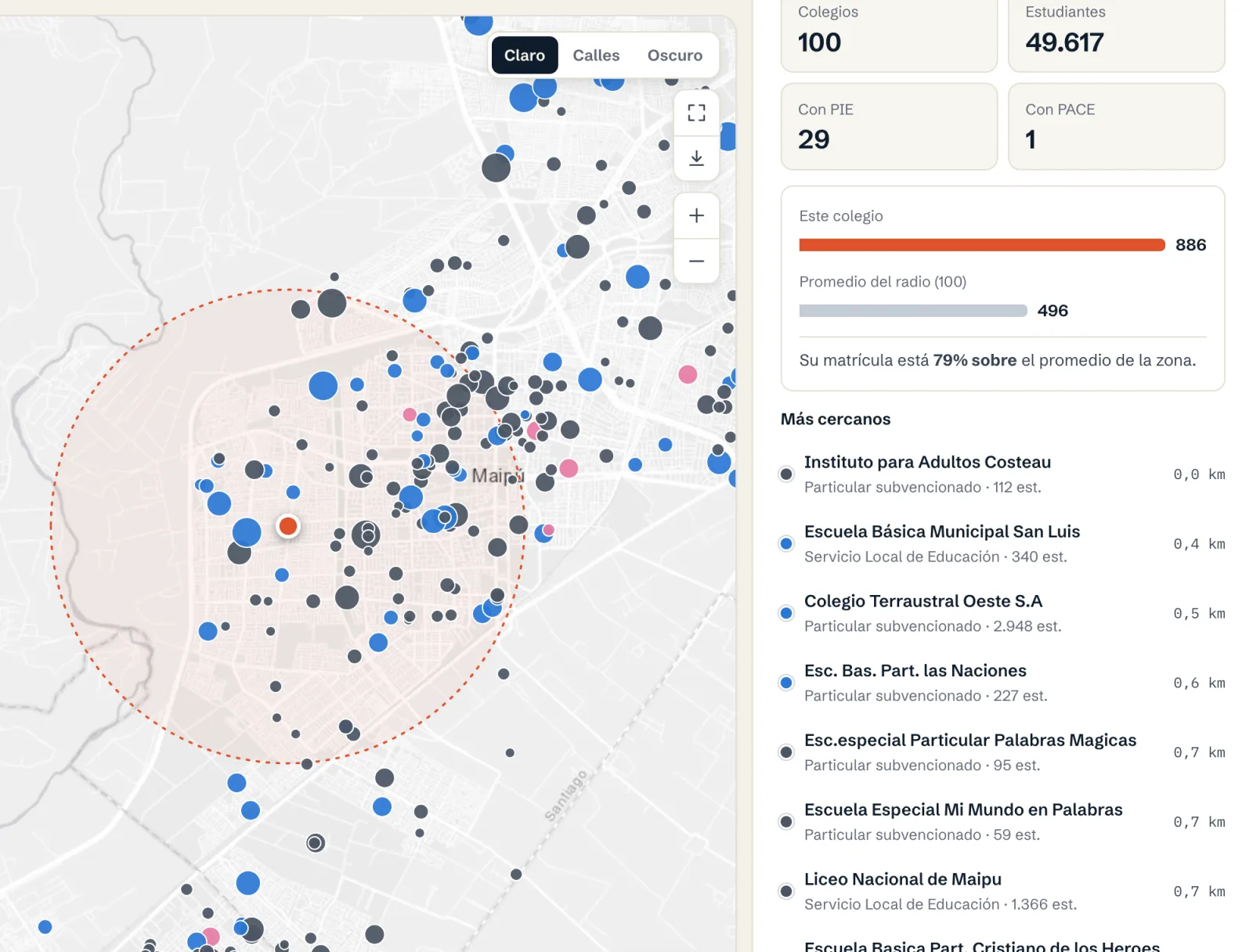Viewport: 1253px width, 952px height.
Task: Zoom out with the minus button
Action: (696, 261)
